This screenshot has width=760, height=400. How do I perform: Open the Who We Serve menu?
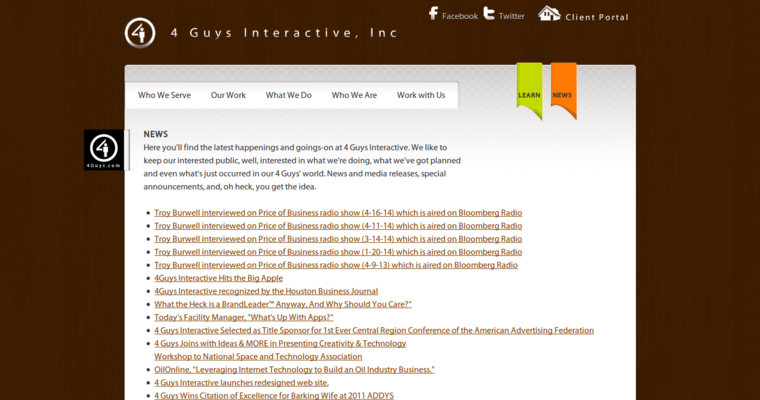point(164,95)
